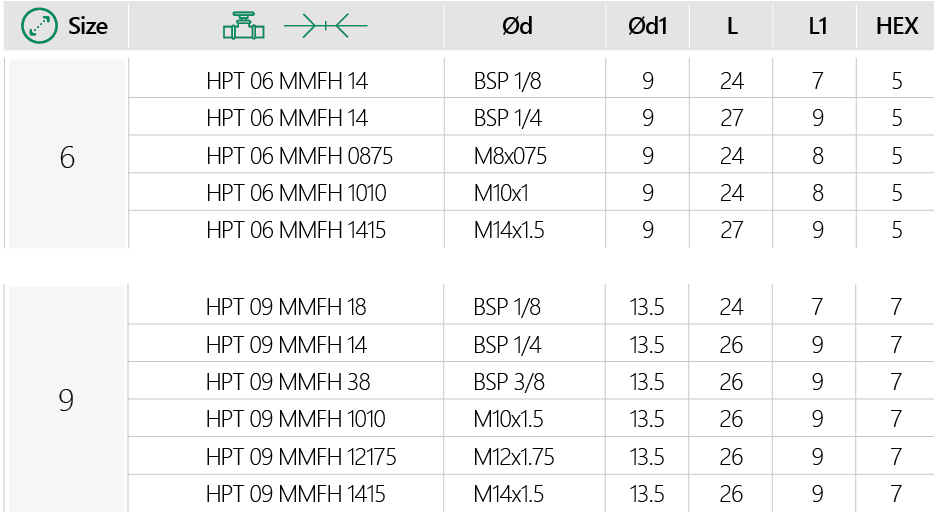The width and height of the screenshot is (934, 512).
Task: Click the L1 column header
Action: tap(817, 27)
